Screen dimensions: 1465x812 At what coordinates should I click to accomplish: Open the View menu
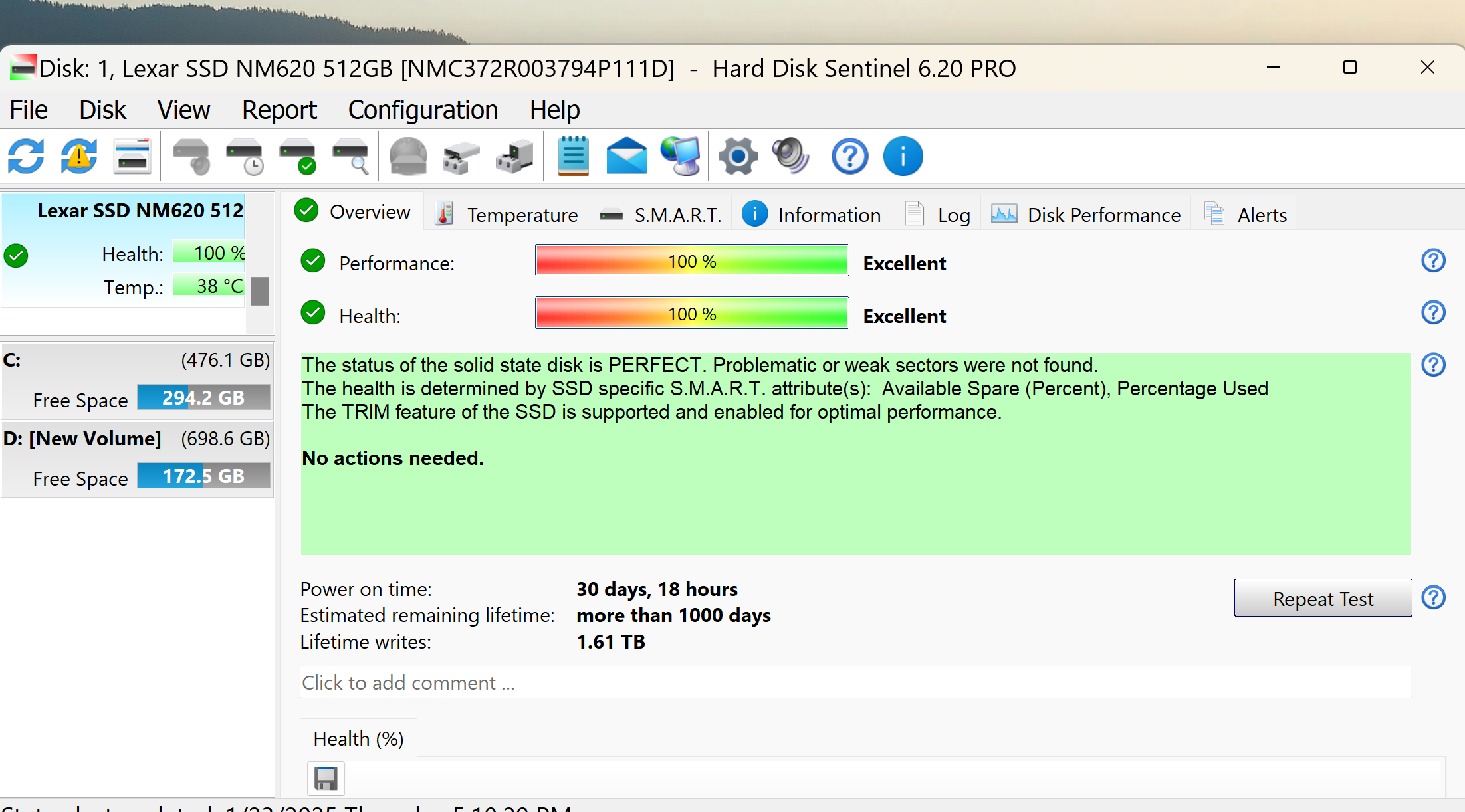coord(183,110)
